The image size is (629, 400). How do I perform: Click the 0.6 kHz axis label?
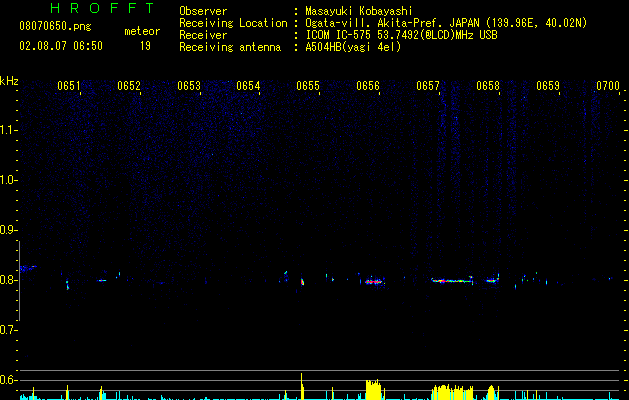point(9,380)
